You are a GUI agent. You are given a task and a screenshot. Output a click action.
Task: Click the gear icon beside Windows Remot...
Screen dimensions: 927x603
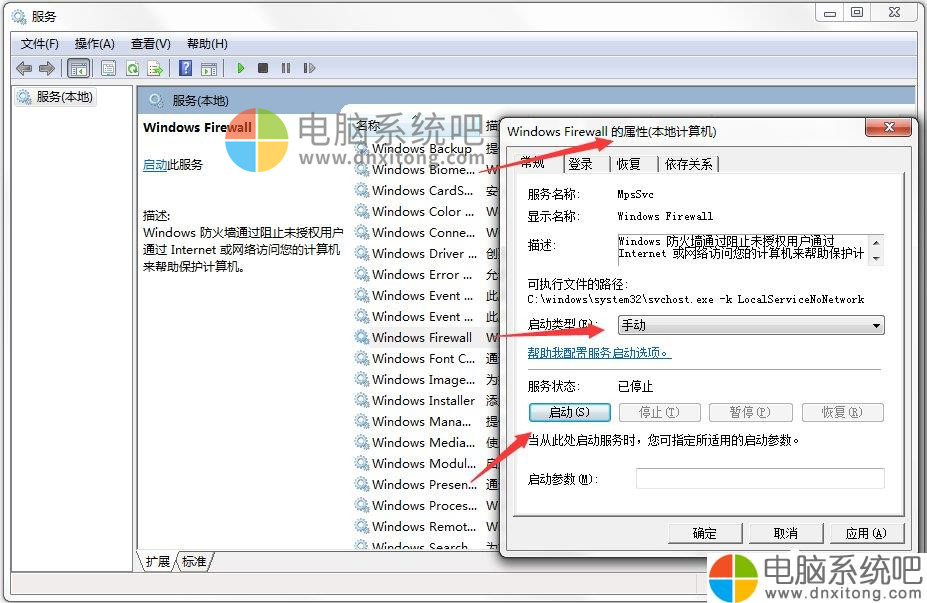click(361, 526)
